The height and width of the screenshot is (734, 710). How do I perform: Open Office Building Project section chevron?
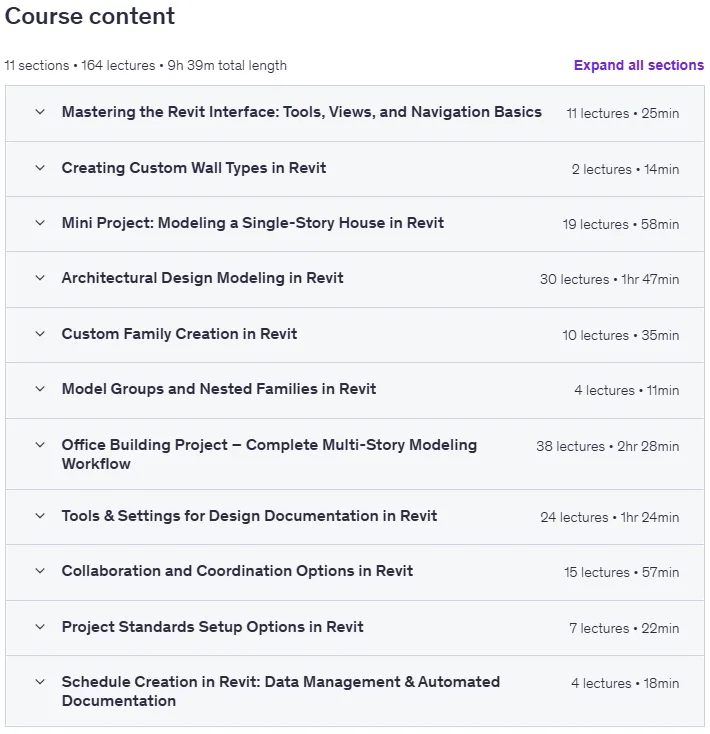click(x=40, y=445)
